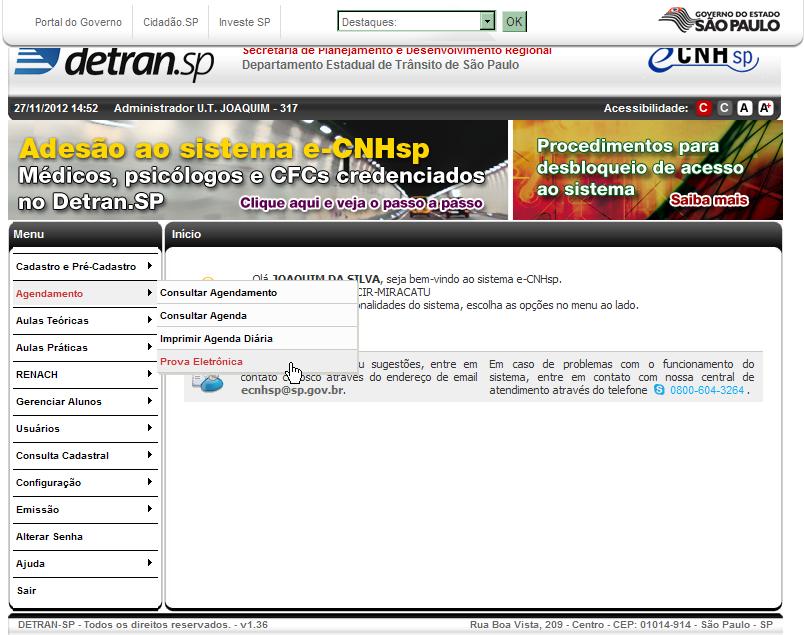Viewport: 804px width, 635px height.
Task: Open the RENACH menu
Action: tap(85, 374)
